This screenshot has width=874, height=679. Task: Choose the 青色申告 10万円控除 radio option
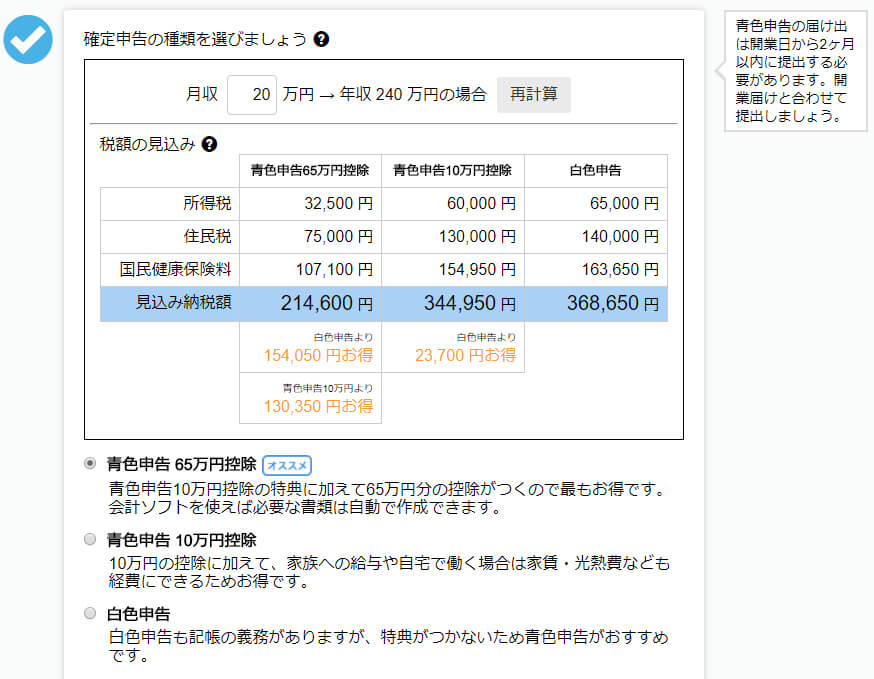click(91, 539)
